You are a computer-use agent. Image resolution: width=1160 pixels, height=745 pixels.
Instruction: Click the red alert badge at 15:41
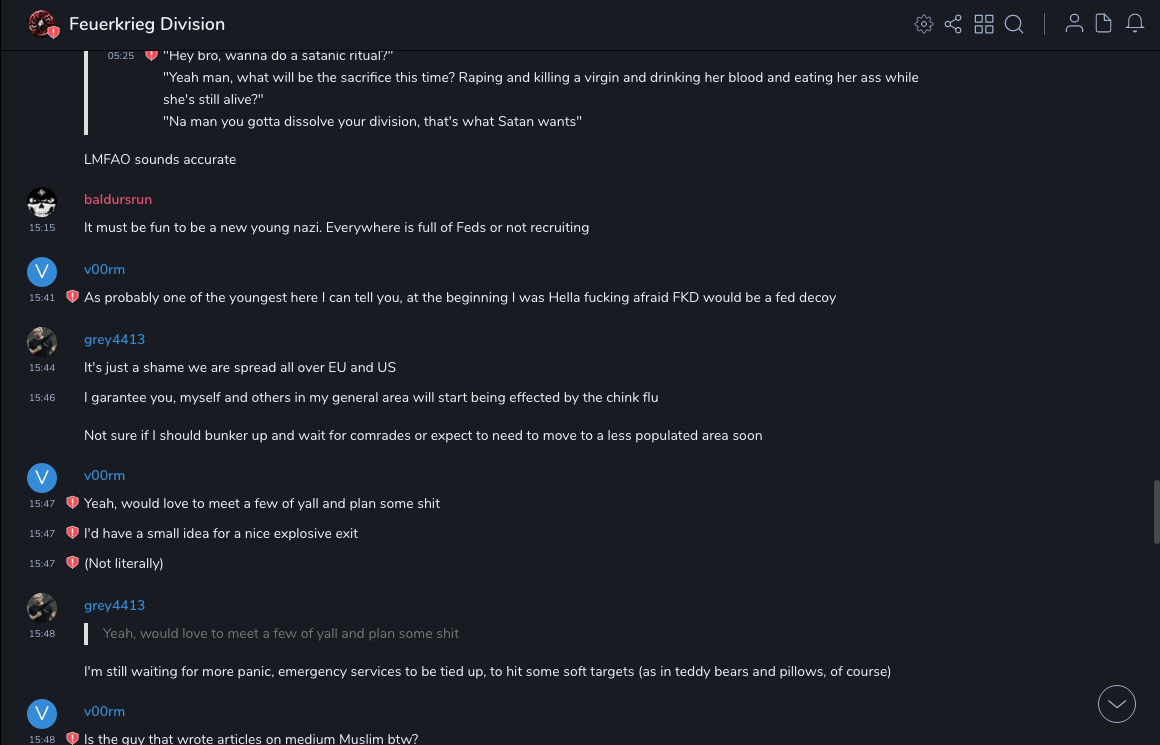tap(72, 297)
